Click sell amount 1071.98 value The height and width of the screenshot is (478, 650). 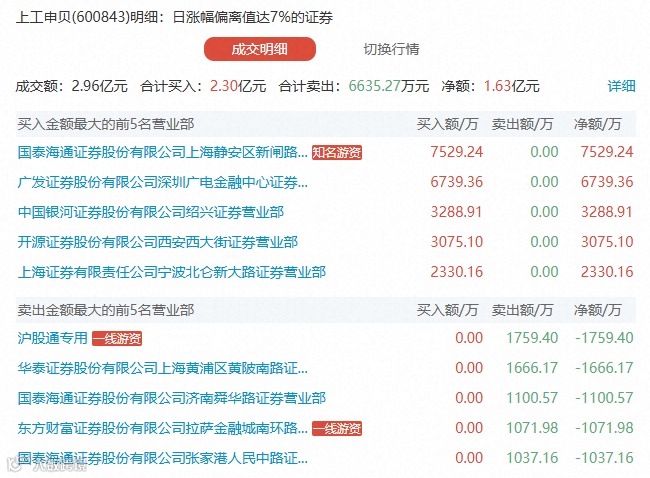point(532,428)
